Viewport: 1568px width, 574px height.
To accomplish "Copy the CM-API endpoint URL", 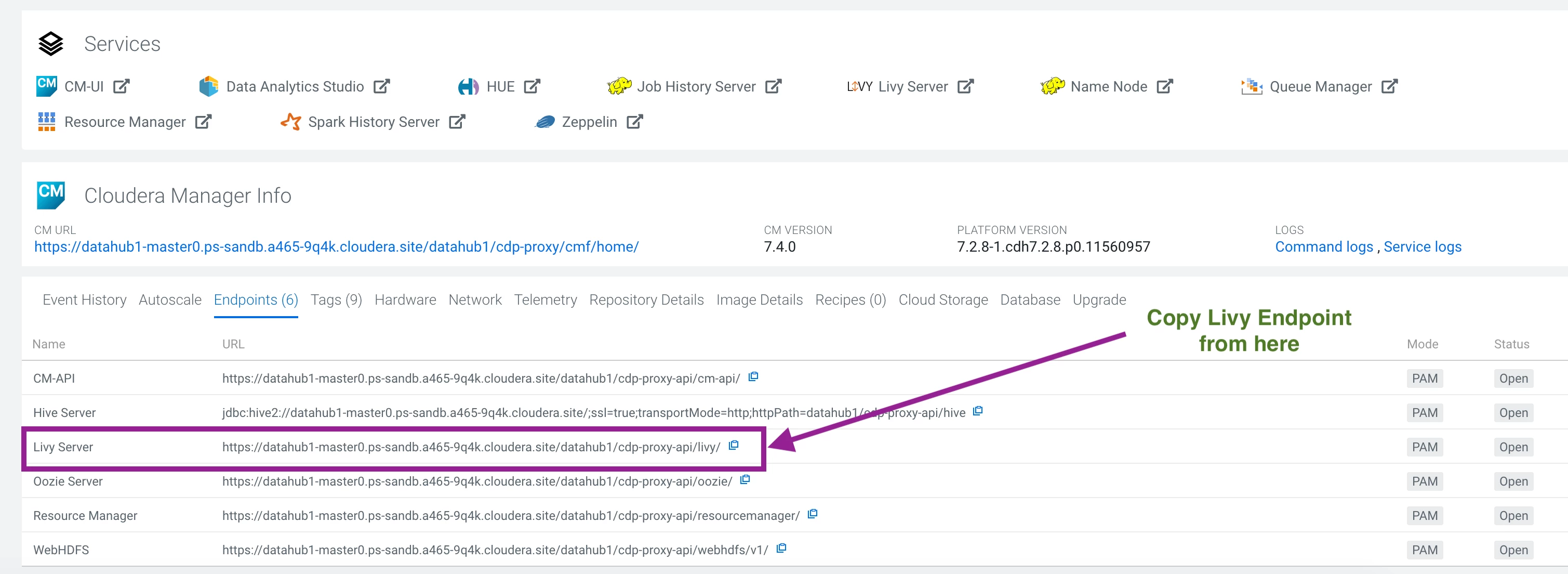I will point(753,376).
